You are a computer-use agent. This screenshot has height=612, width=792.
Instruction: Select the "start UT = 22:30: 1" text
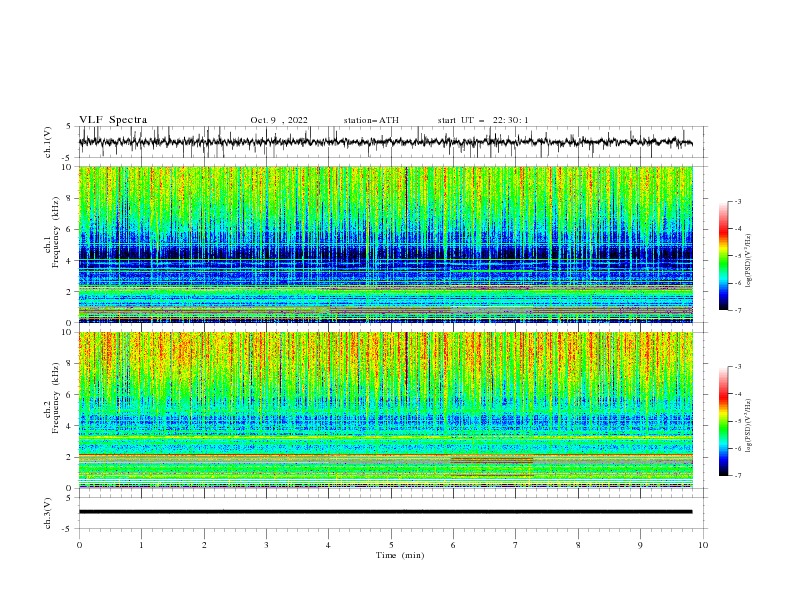click(483, 120)
